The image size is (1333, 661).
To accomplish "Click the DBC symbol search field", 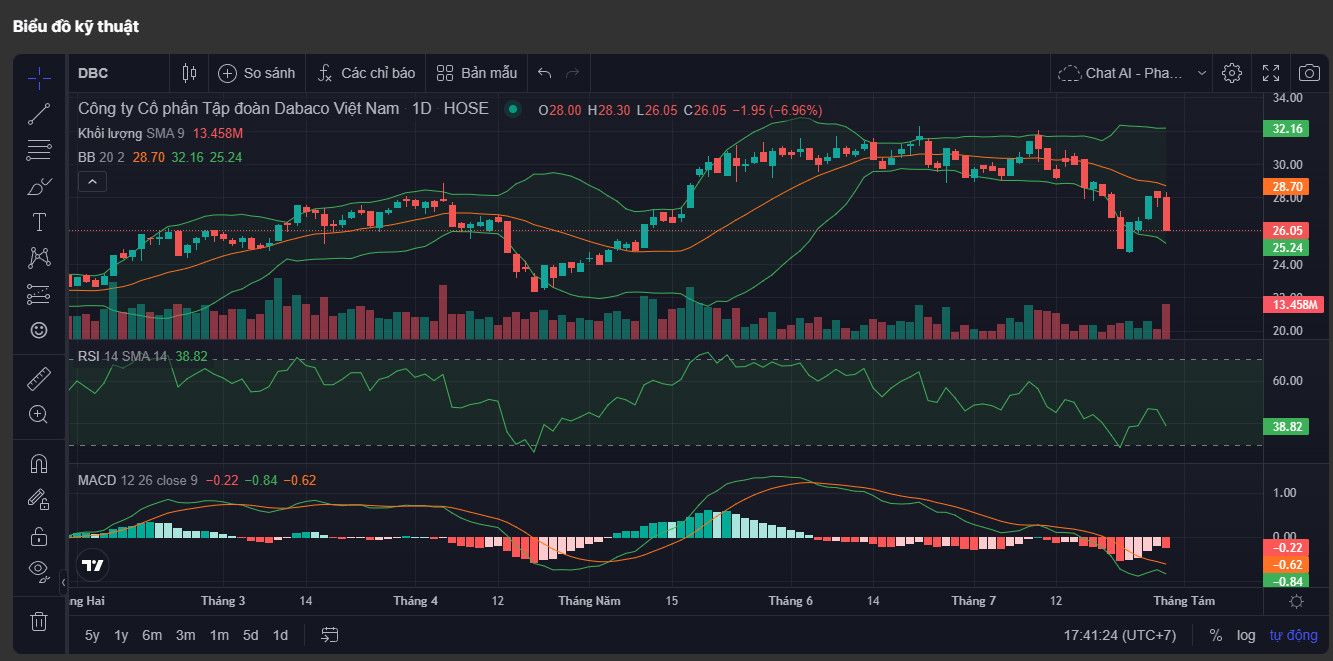I will (x=119, y=73).
